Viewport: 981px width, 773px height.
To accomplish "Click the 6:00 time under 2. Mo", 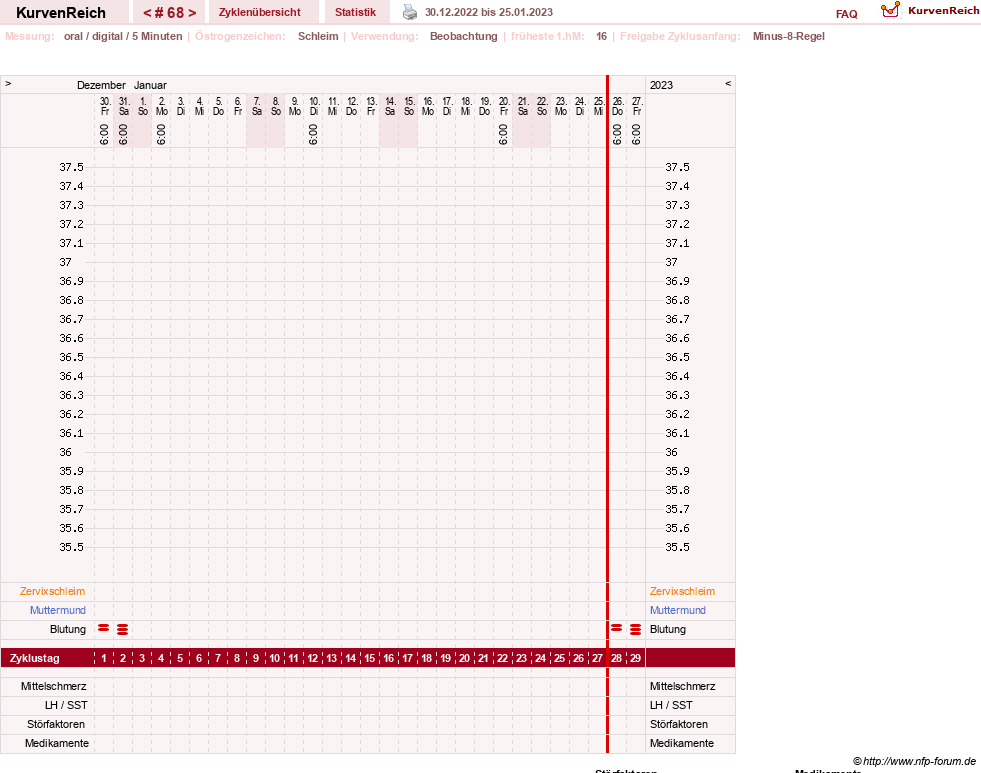I will 161,134.
